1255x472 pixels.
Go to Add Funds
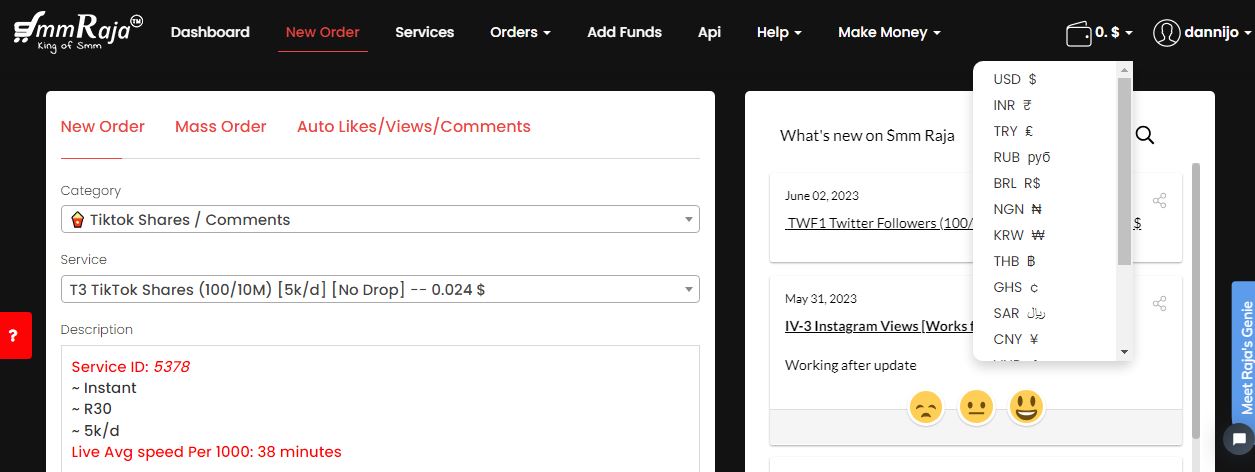coord(624,32)
